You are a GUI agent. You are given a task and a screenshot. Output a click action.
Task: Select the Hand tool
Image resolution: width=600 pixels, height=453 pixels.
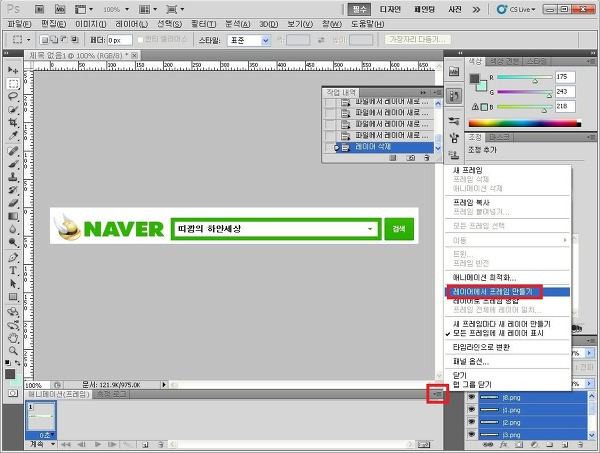pyautogui.click(x=13, y=337)
